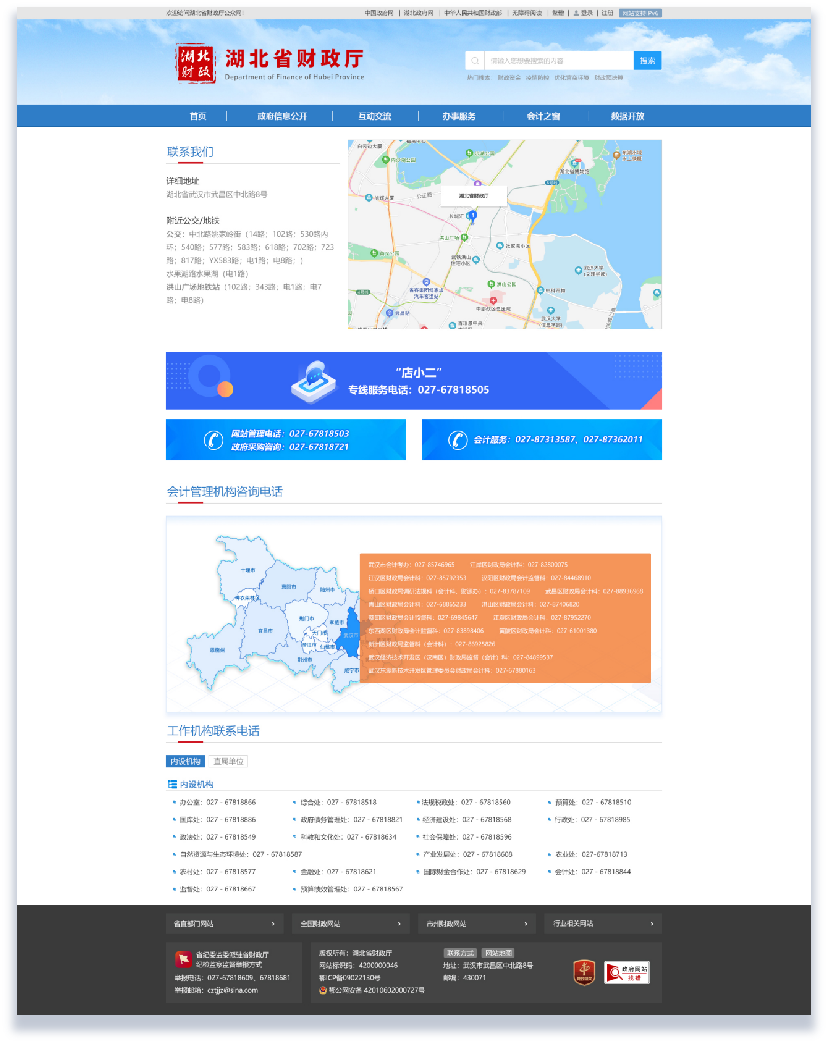The image size is (829, 1046).
Task: Click the 店小二 hotline robot icon
Action: pos(314,382)
